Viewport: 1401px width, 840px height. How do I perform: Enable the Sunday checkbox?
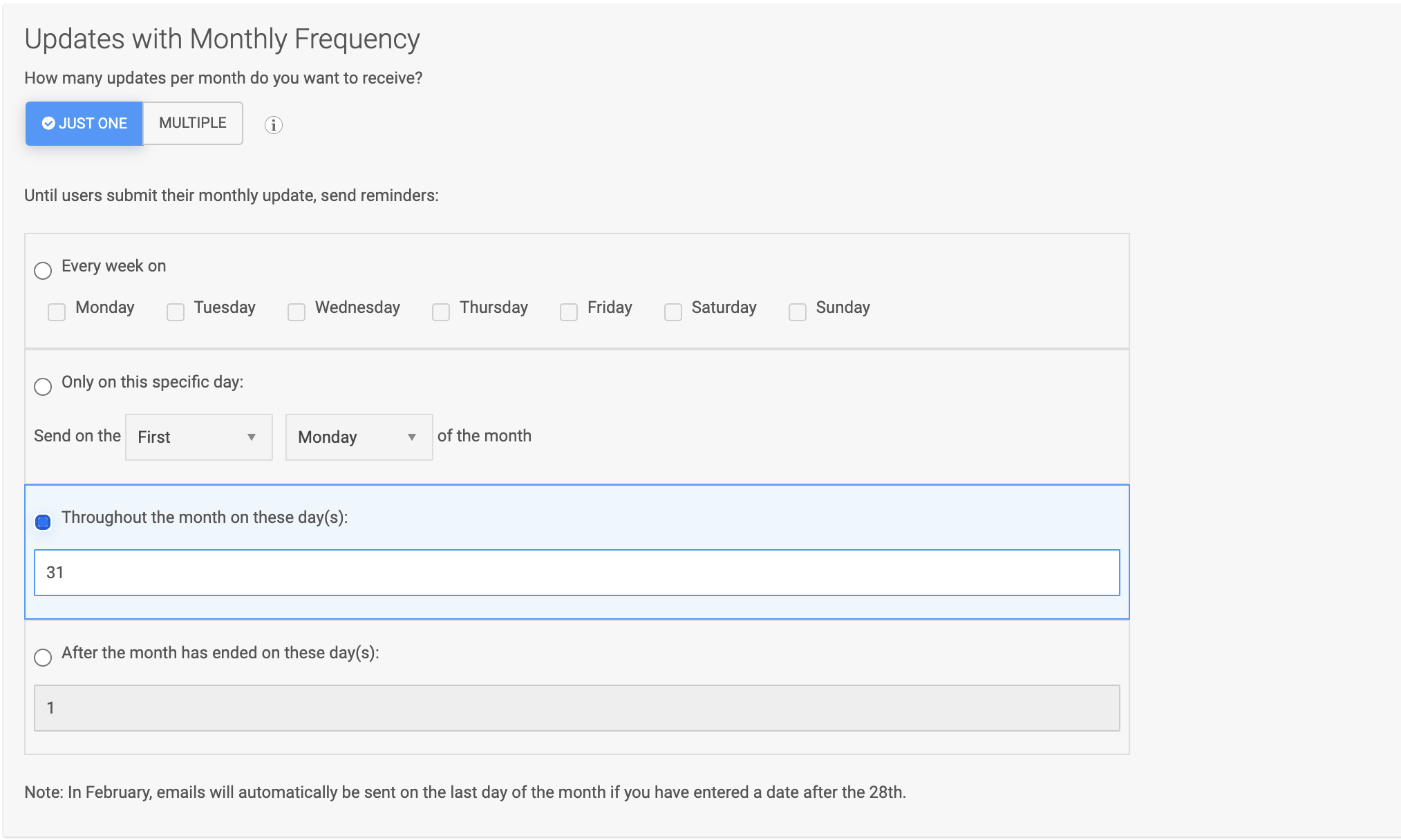pos(798,312)
